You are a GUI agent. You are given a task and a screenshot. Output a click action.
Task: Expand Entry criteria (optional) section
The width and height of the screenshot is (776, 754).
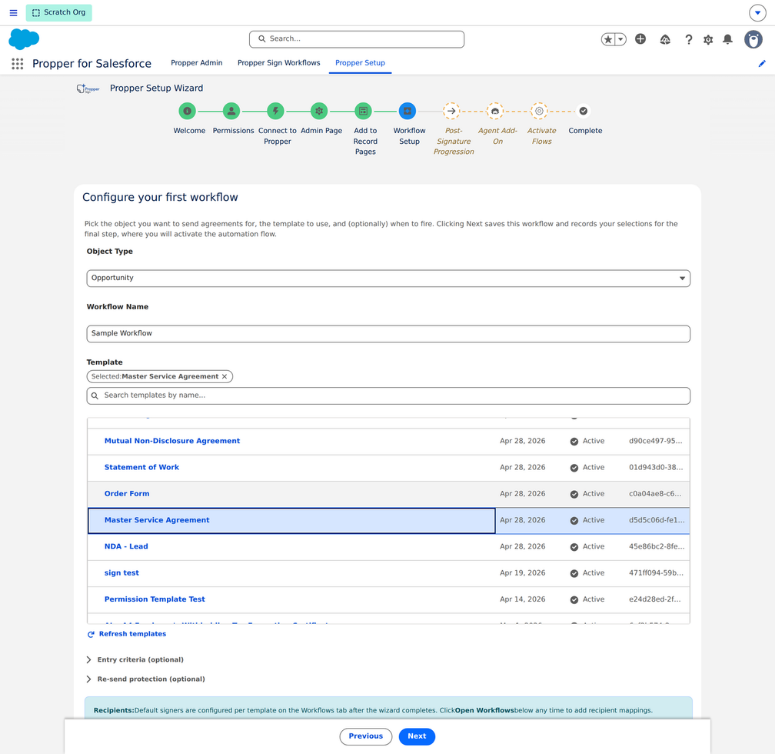tap(136, 660)
